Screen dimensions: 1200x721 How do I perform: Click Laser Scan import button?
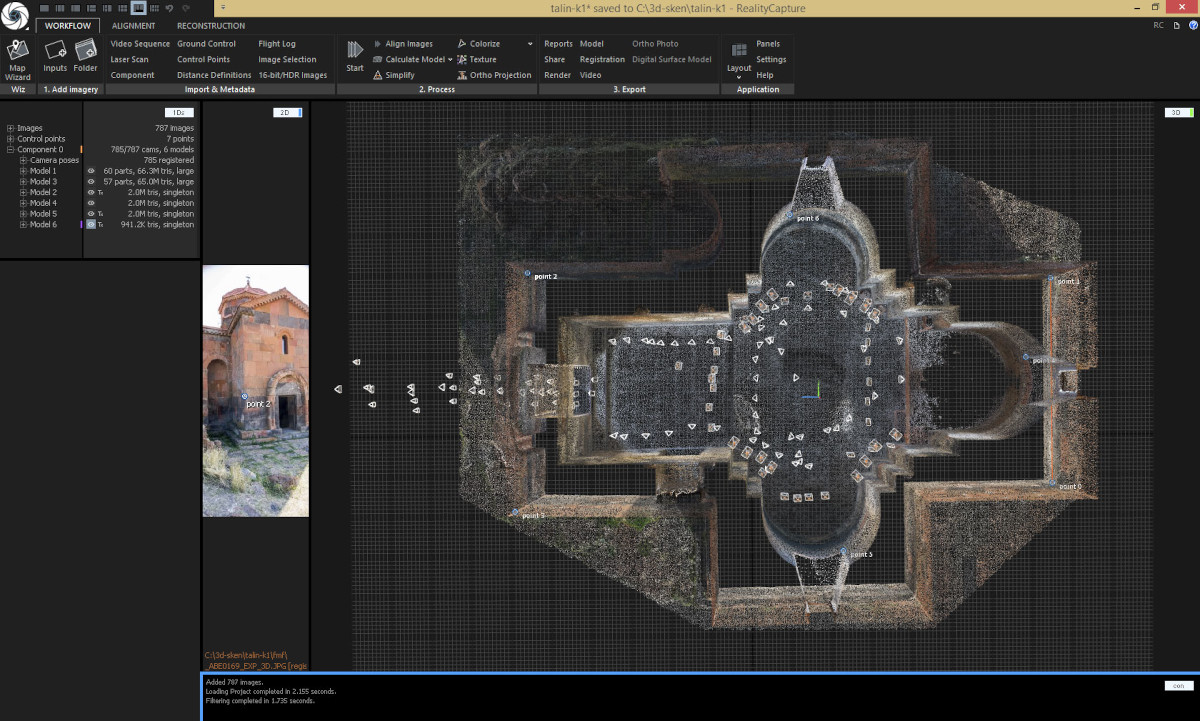(130, 59)
